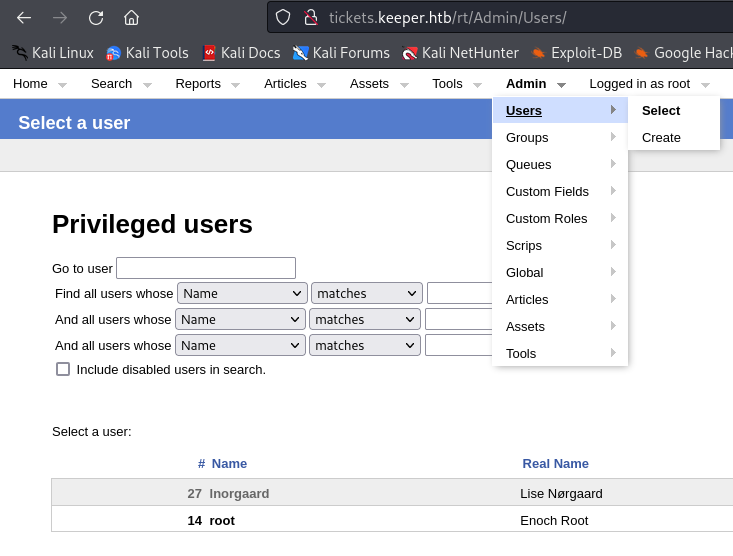Viewport: 733px width, 556px height.
Task: Open the Kali NetHunter bookmark
Action: tap(460, 53)
